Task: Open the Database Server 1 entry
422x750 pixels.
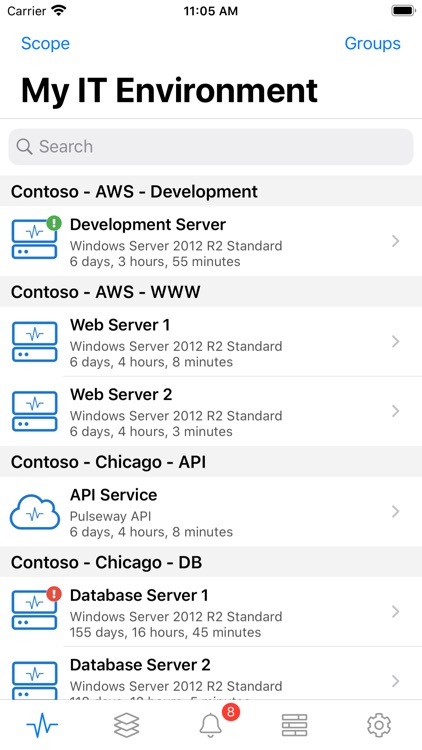Action: (211, 612)
